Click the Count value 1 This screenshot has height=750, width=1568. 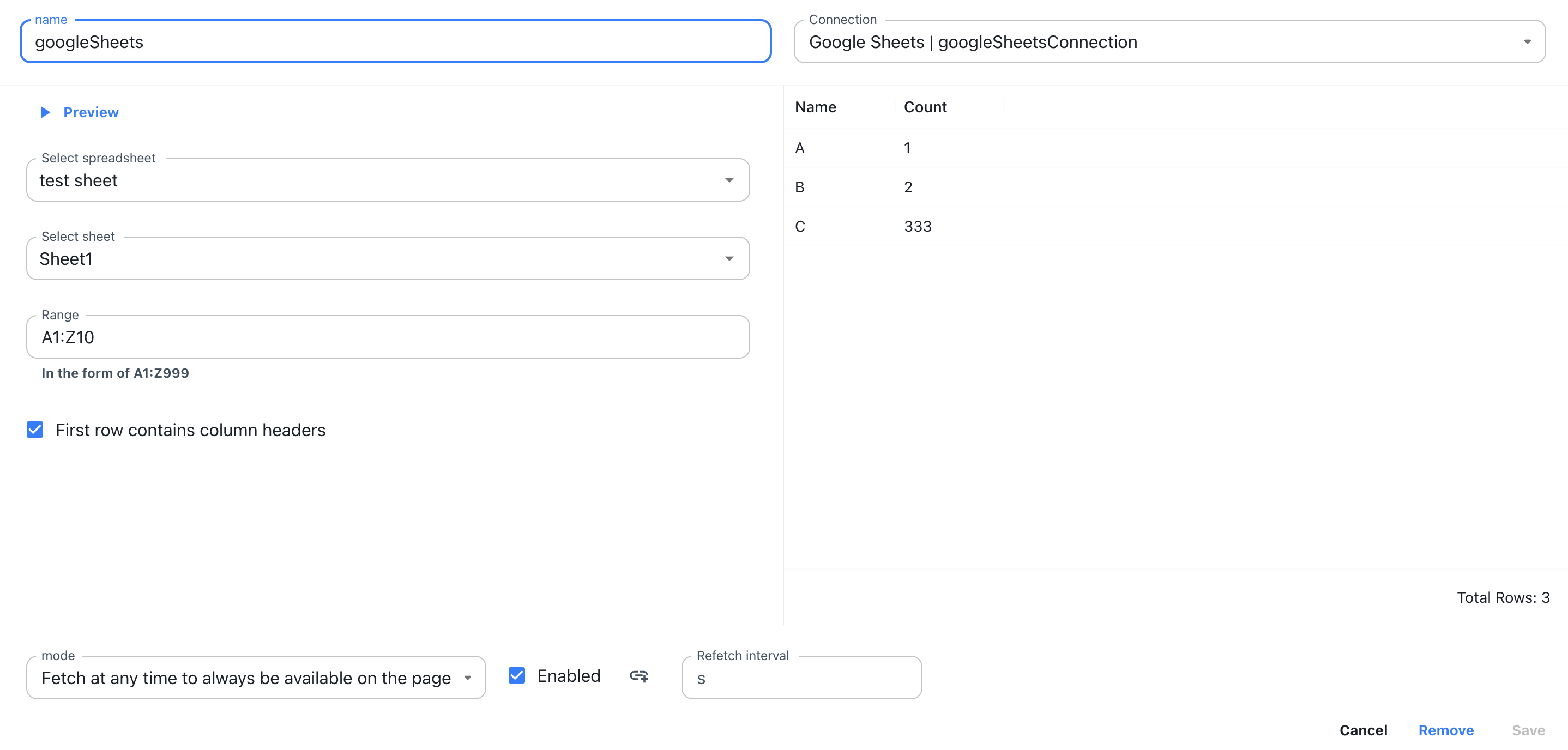point(907,148)
